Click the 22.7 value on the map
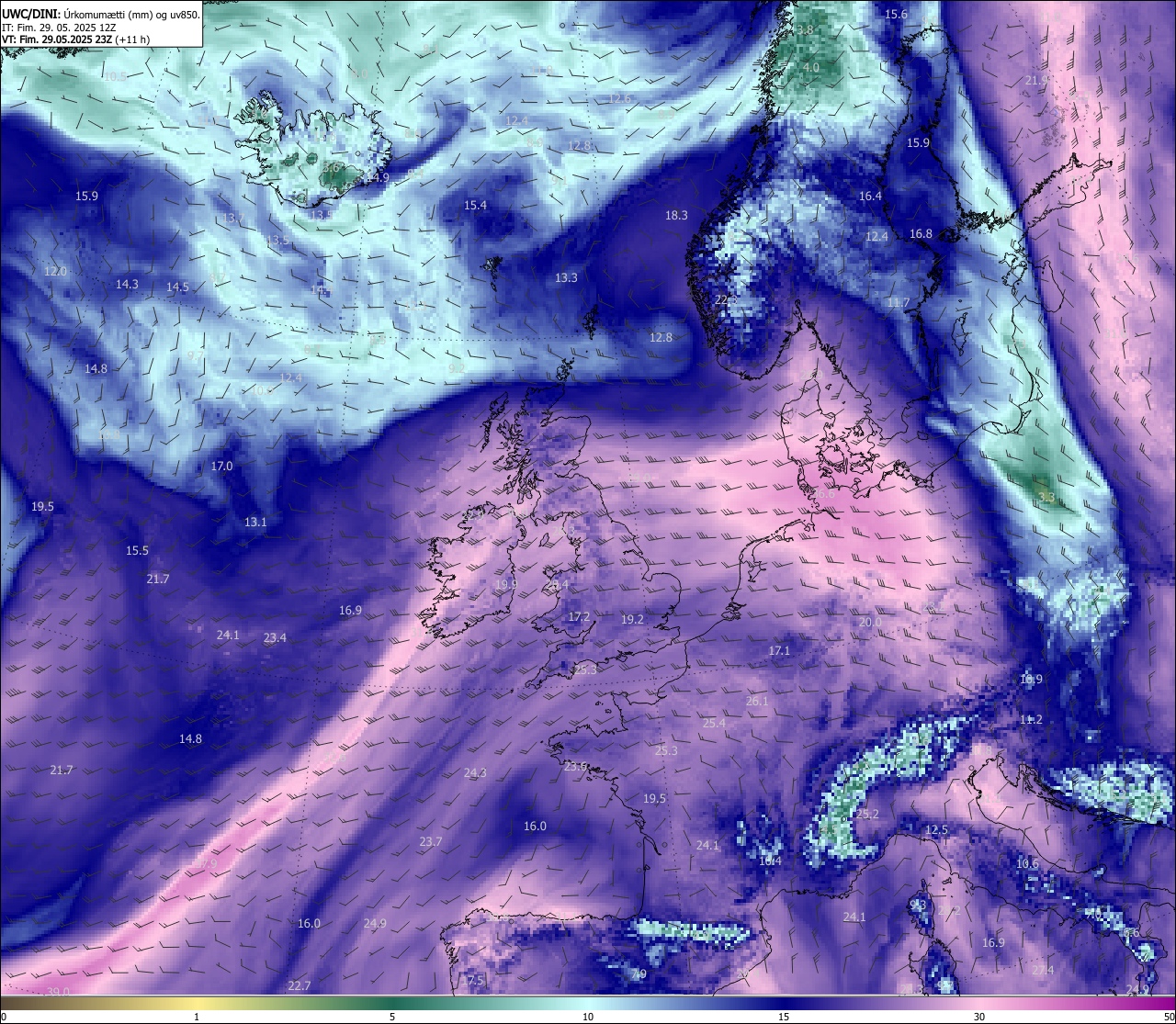The width and height of the screenshot is (1176, 1024). click(x=300, y=986)
